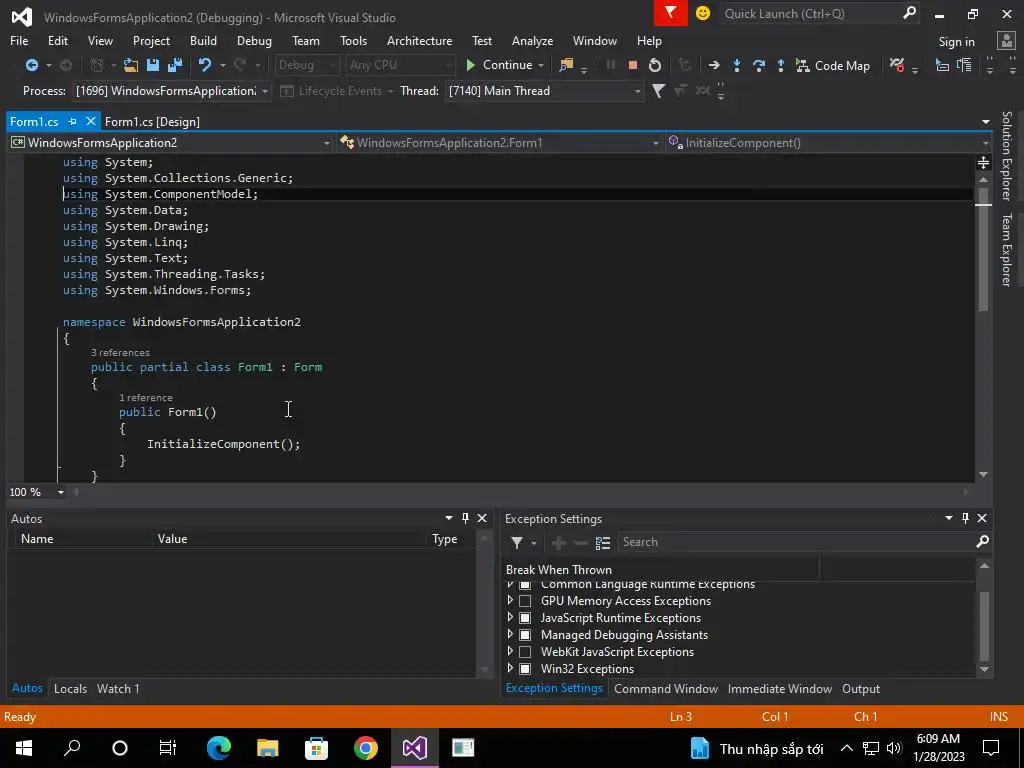
Task: Click the Open File folder icon
Action: tap(131, 65)
